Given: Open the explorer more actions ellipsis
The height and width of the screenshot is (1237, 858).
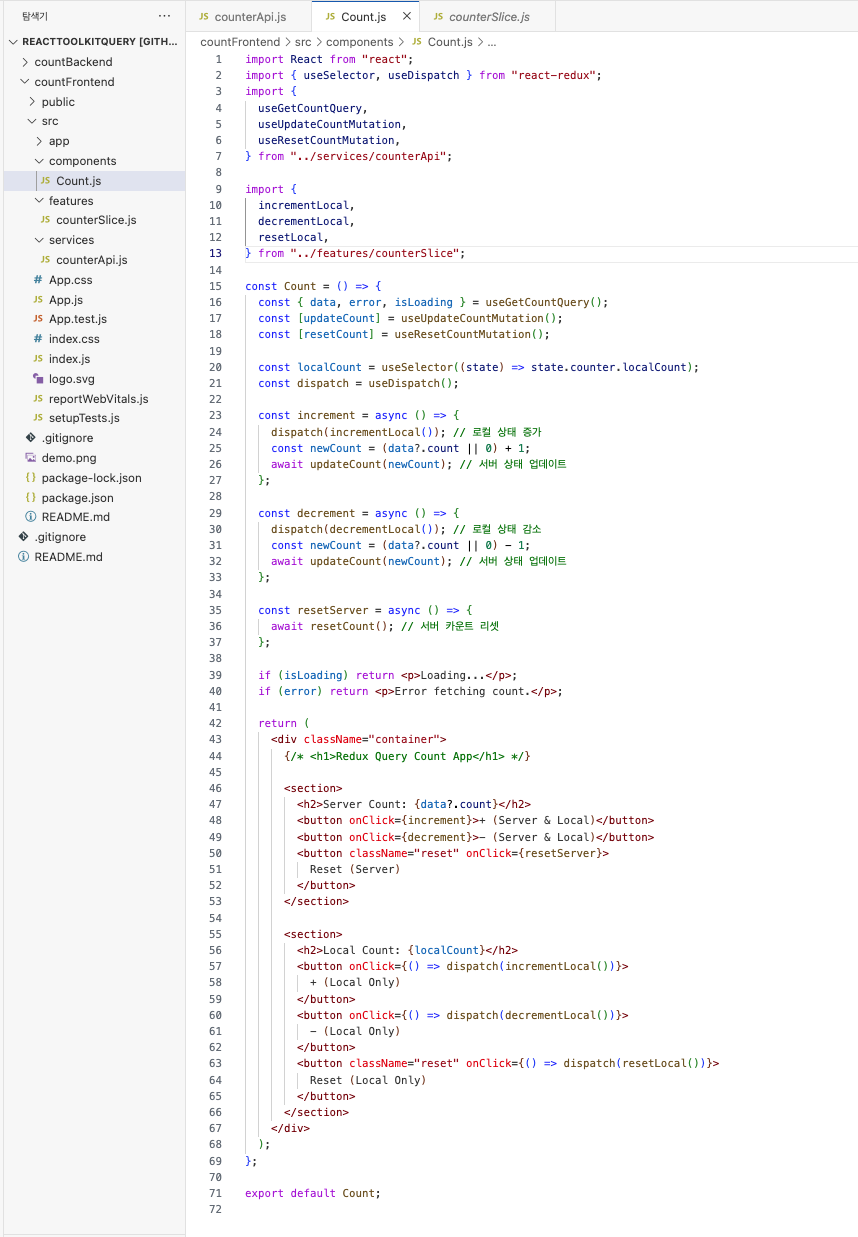Looking at the screenshot, I should tap(164, 16).
